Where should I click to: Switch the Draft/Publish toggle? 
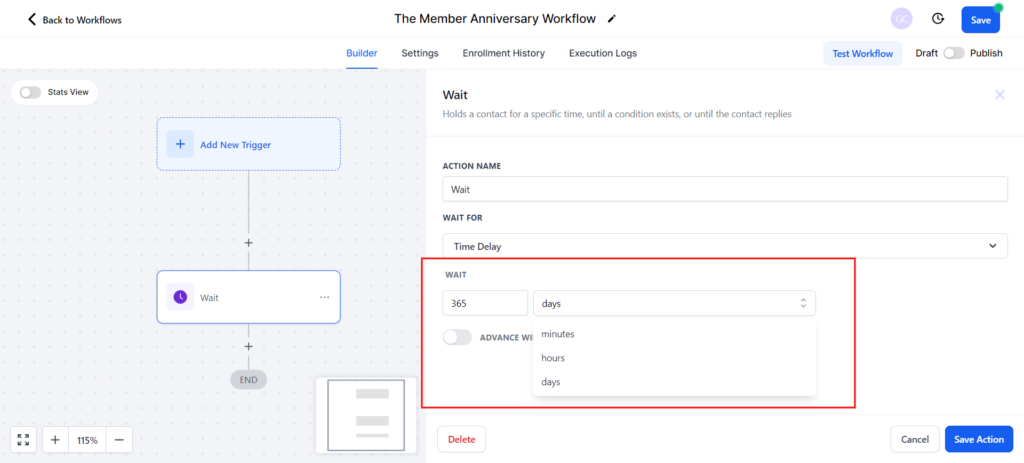(x=953, y=53)
